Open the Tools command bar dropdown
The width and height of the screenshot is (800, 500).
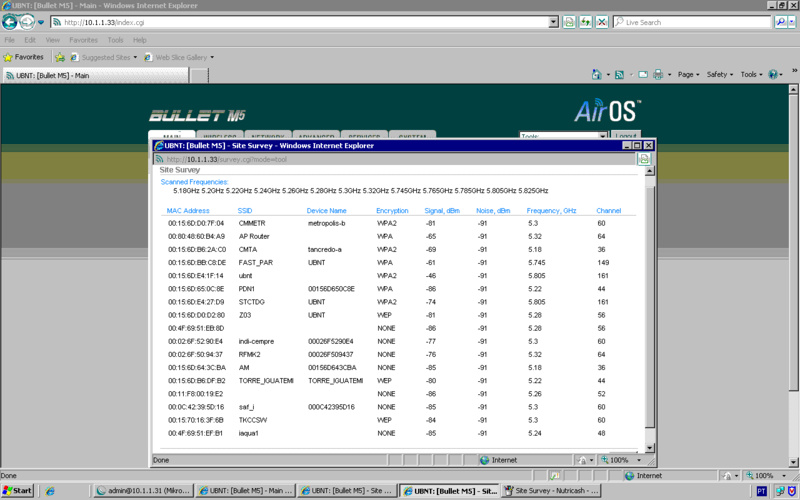[x=751, y=74]
